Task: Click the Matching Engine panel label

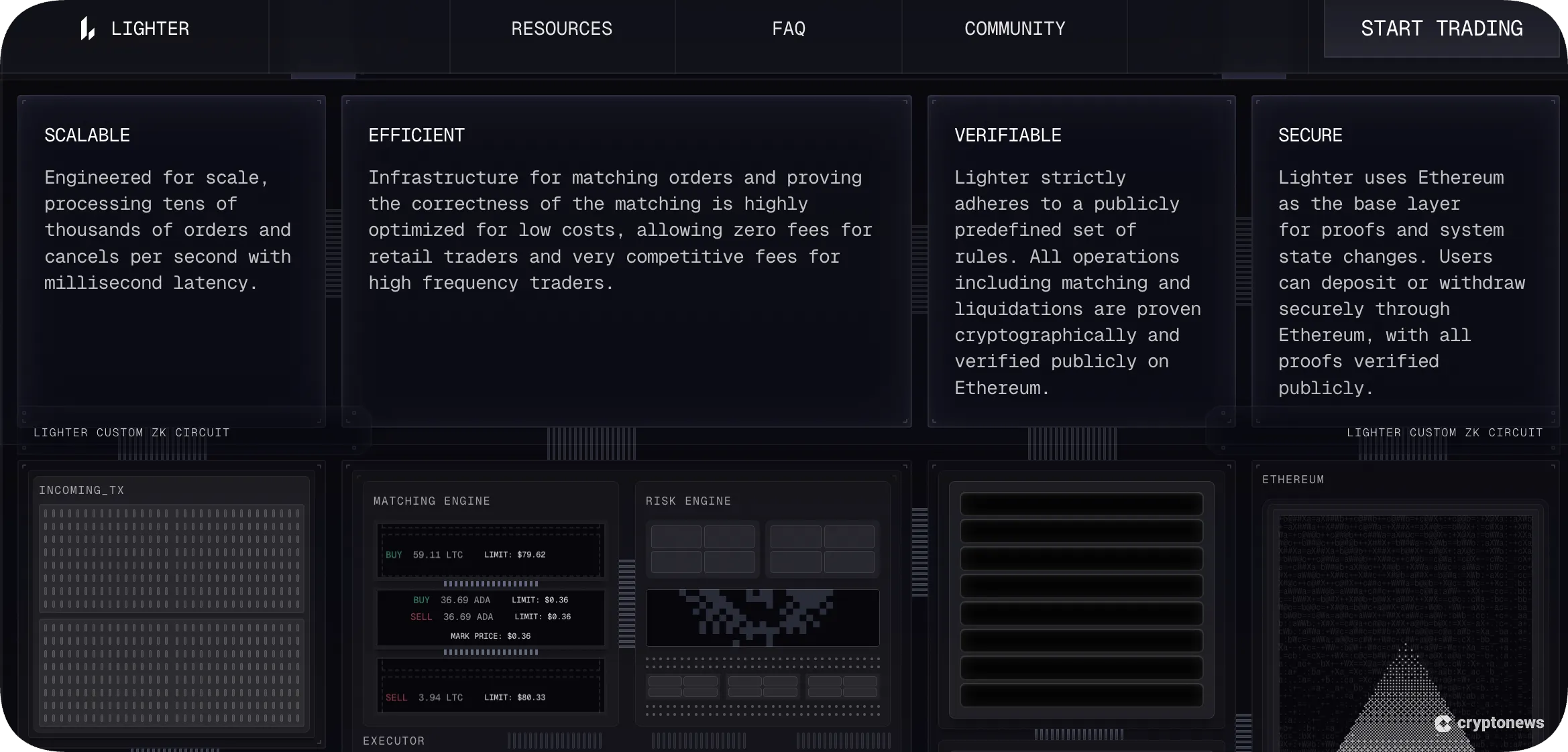Action: click(x=431, y=501)
